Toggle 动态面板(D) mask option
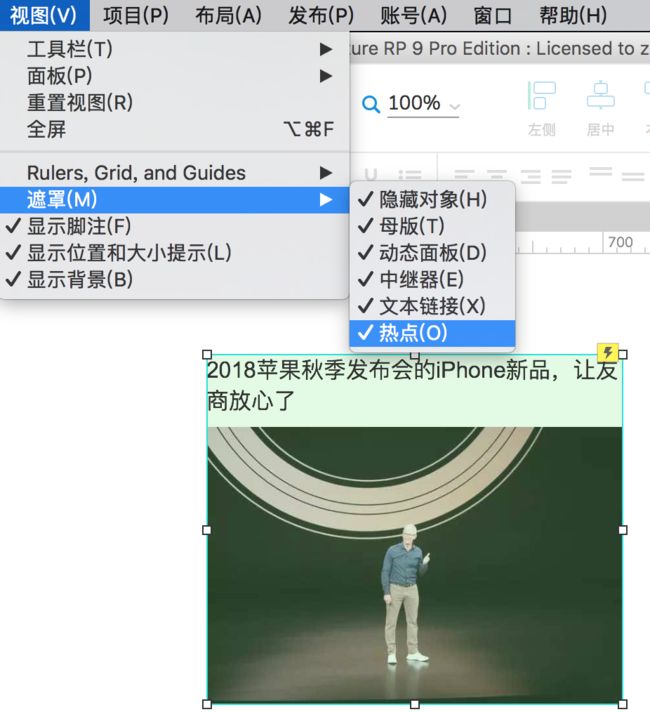Viewport: 650px width, 712px height. click(432, 253)
